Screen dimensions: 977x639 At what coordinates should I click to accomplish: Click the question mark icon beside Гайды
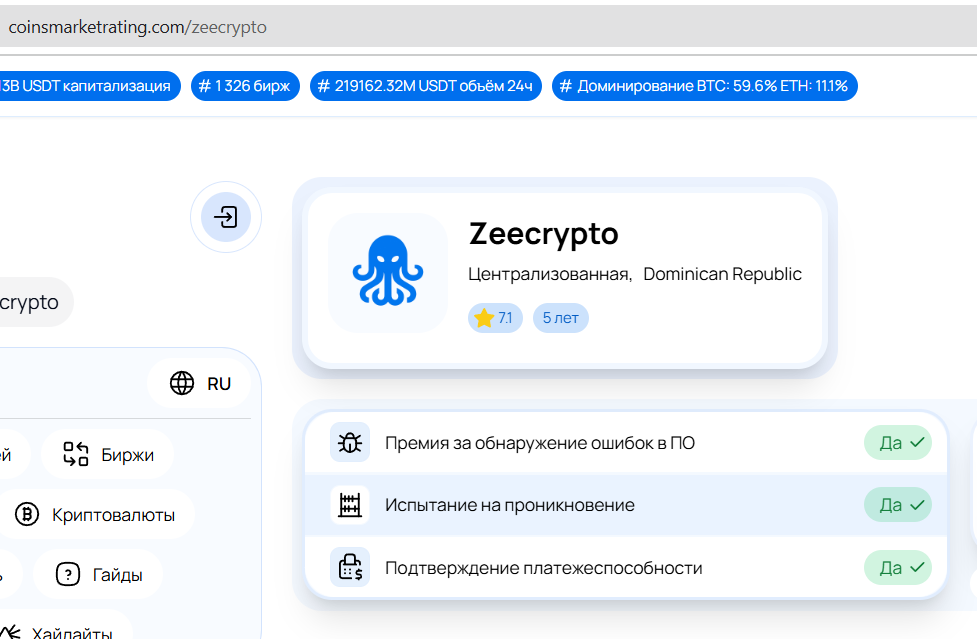coord(68,575)
